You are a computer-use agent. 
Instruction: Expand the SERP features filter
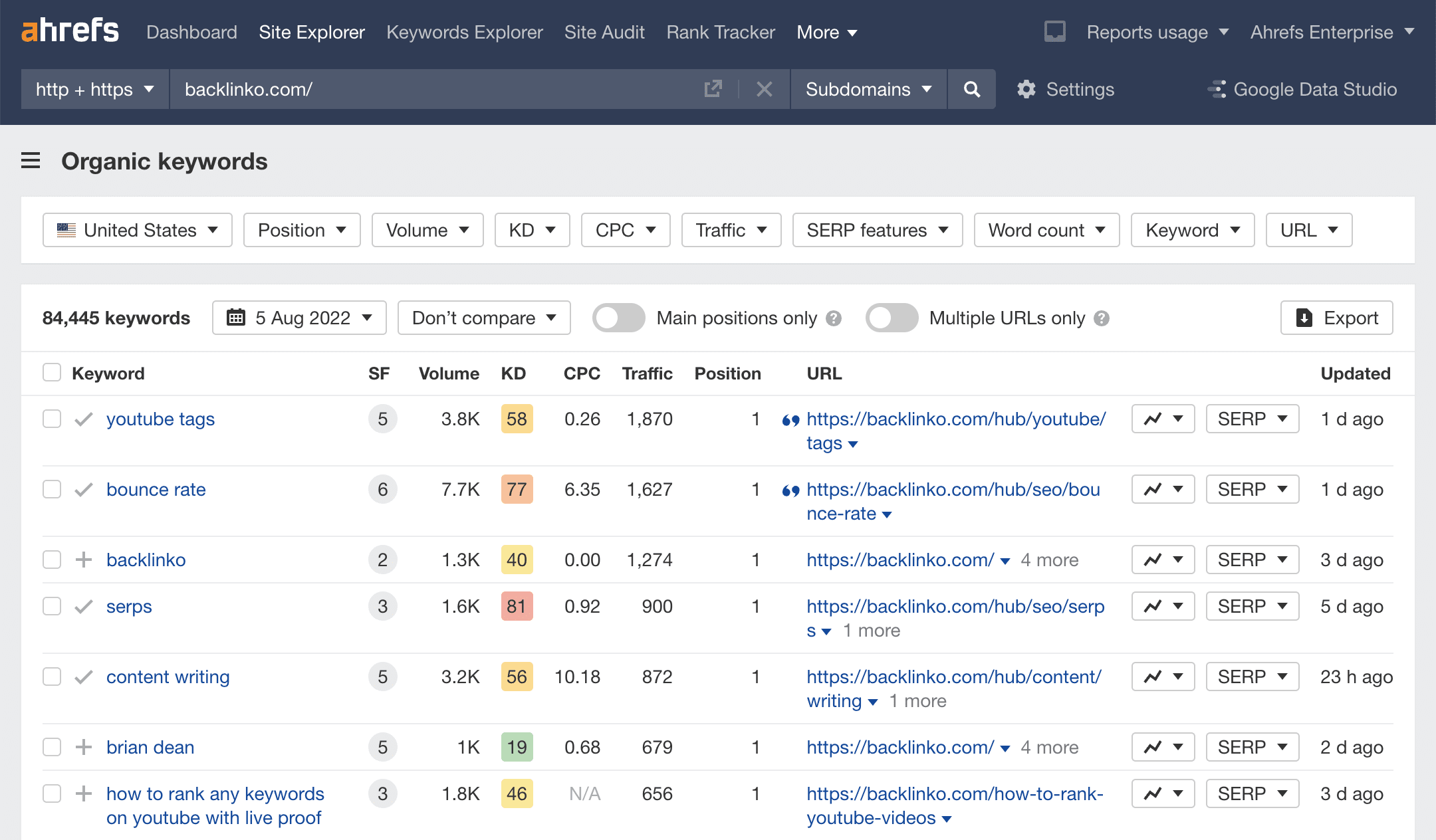pos(876,230)
